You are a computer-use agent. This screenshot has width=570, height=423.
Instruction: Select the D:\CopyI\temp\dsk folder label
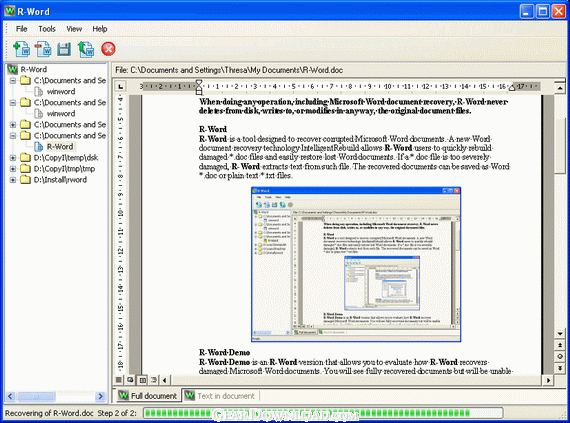(66, 158)
